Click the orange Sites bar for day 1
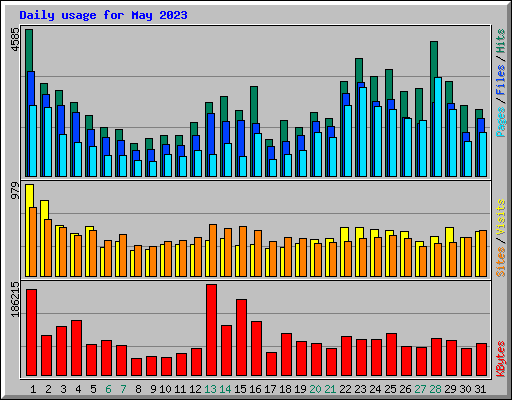 click(x=33, y=242)
